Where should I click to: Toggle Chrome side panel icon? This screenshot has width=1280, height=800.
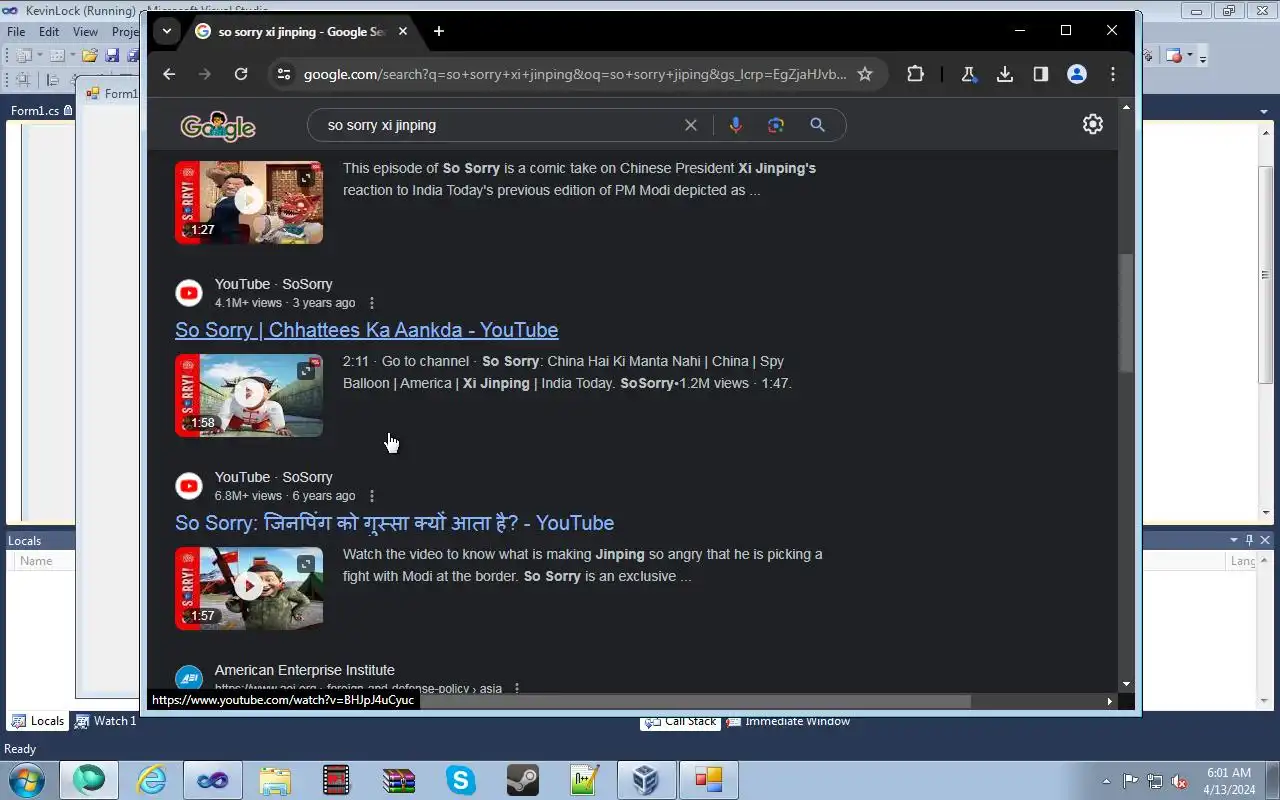[1041, 74]
